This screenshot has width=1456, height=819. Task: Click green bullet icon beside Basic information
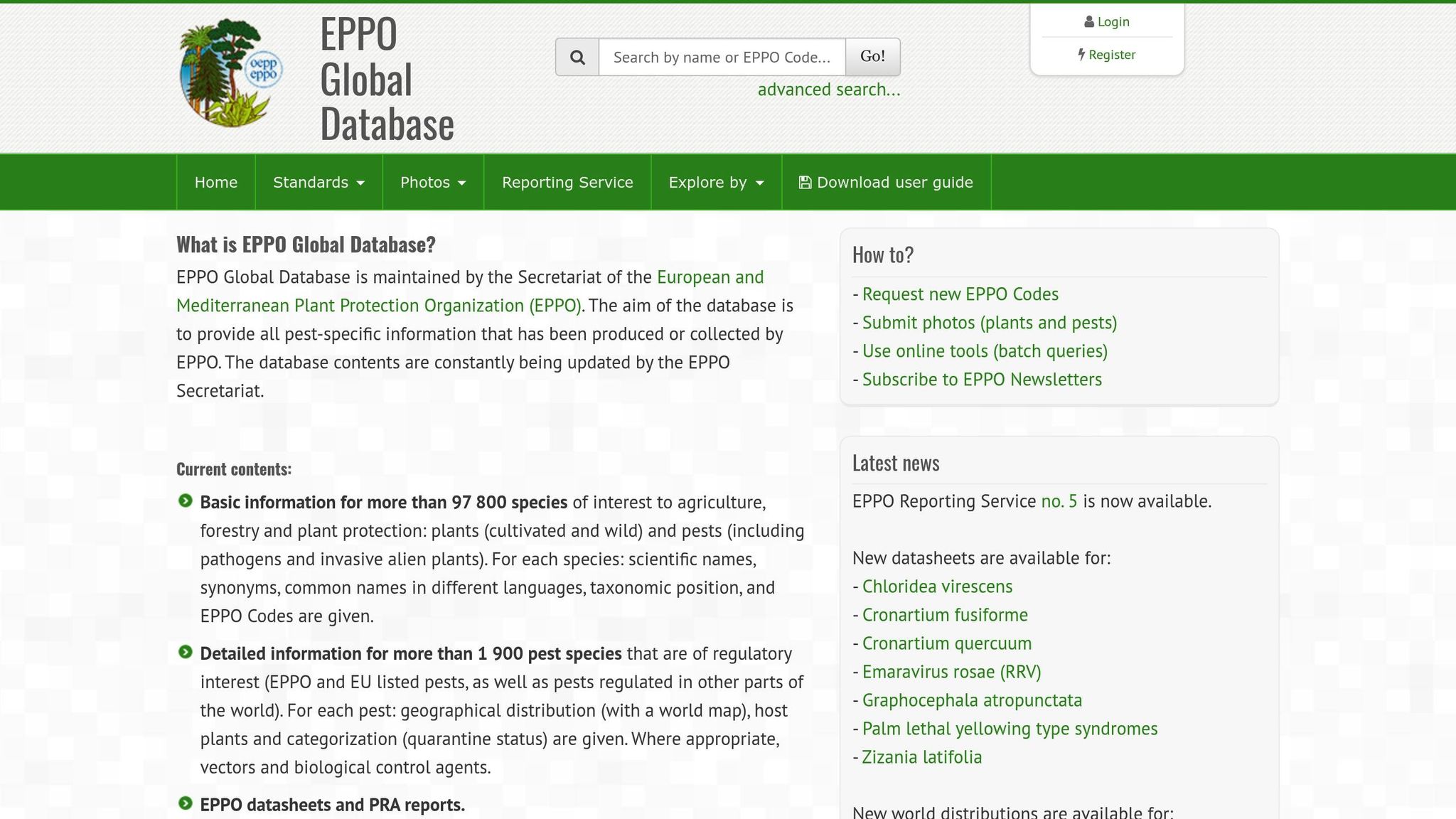[x=186, y=501]
